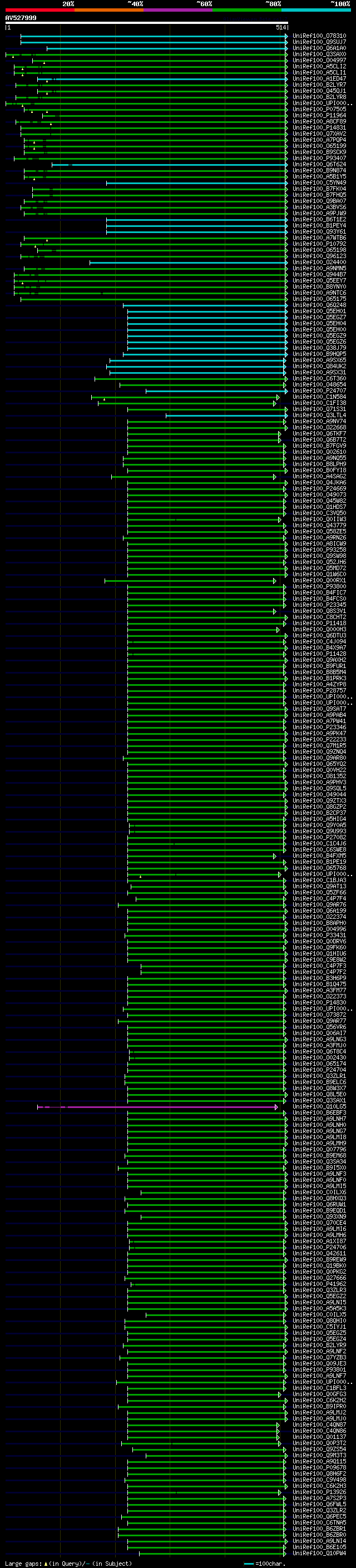Click the UniRef100_Q7XAV2 label
This screenshot has width=356, height=1568.
[319, 134]
